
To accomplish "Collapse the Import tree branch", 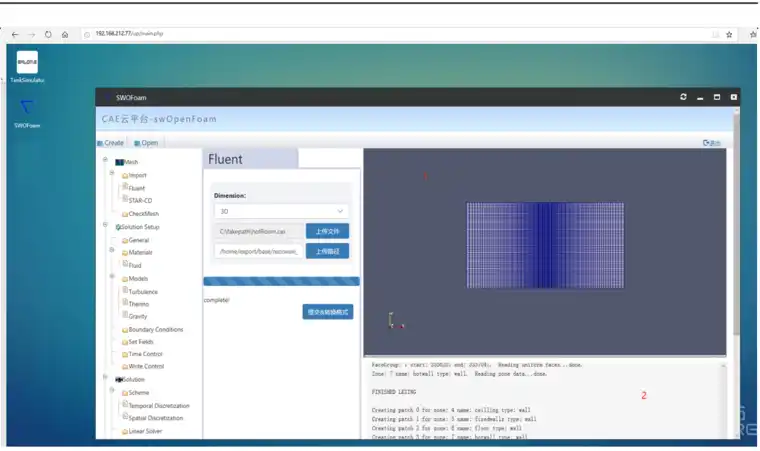I will click(x=112, y=173).
